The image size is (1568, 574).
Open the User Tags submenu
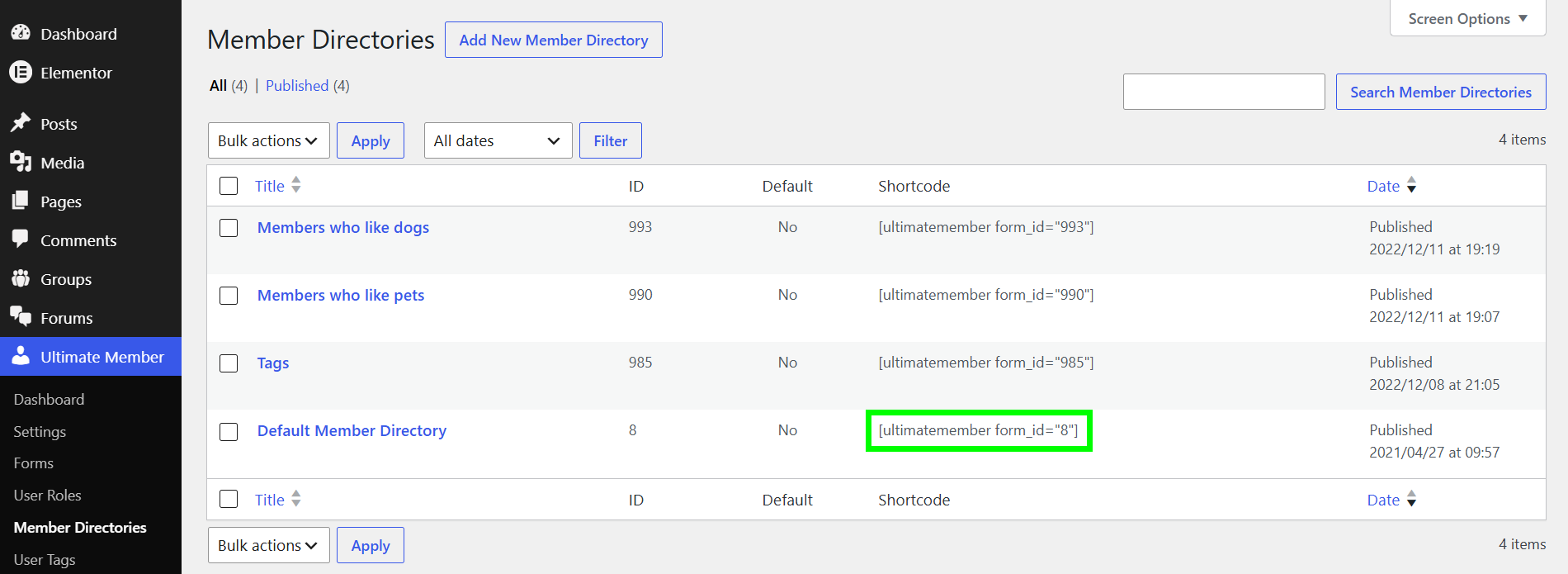(45, 560)
